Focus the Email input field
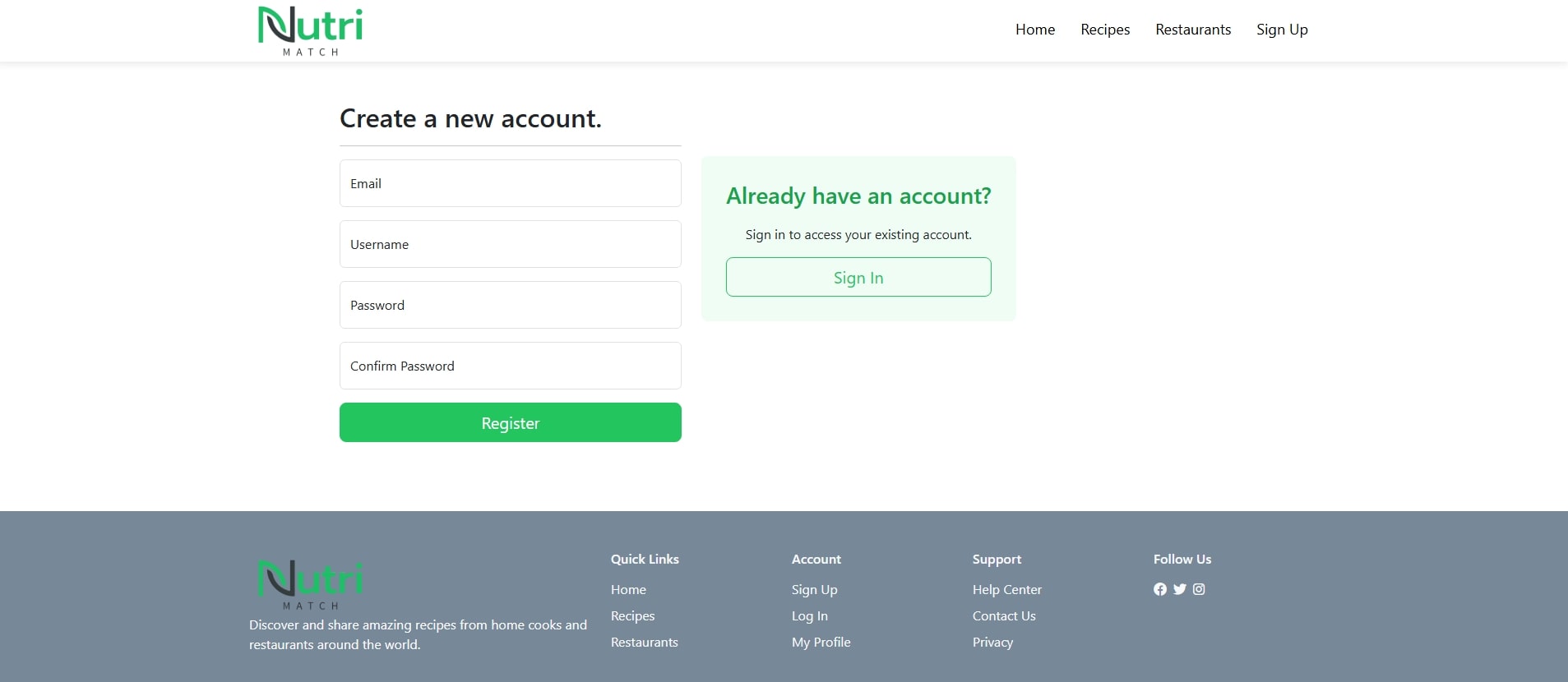 tap(510, 183)
